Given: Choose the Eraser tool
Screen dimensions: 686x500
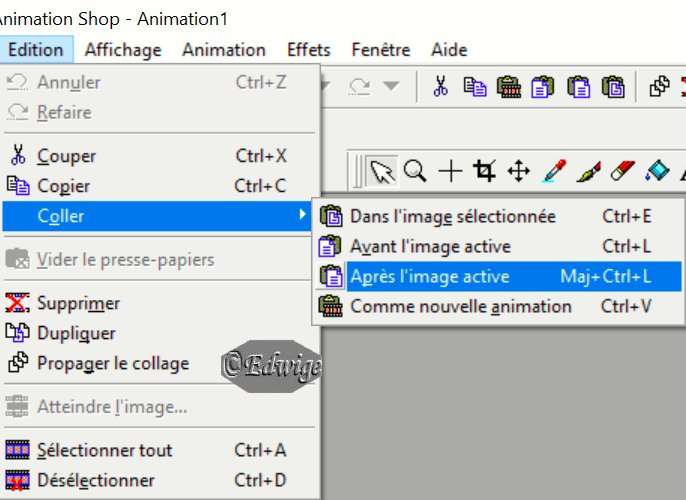Looking at the screenshot, I should tap(623, 170).
